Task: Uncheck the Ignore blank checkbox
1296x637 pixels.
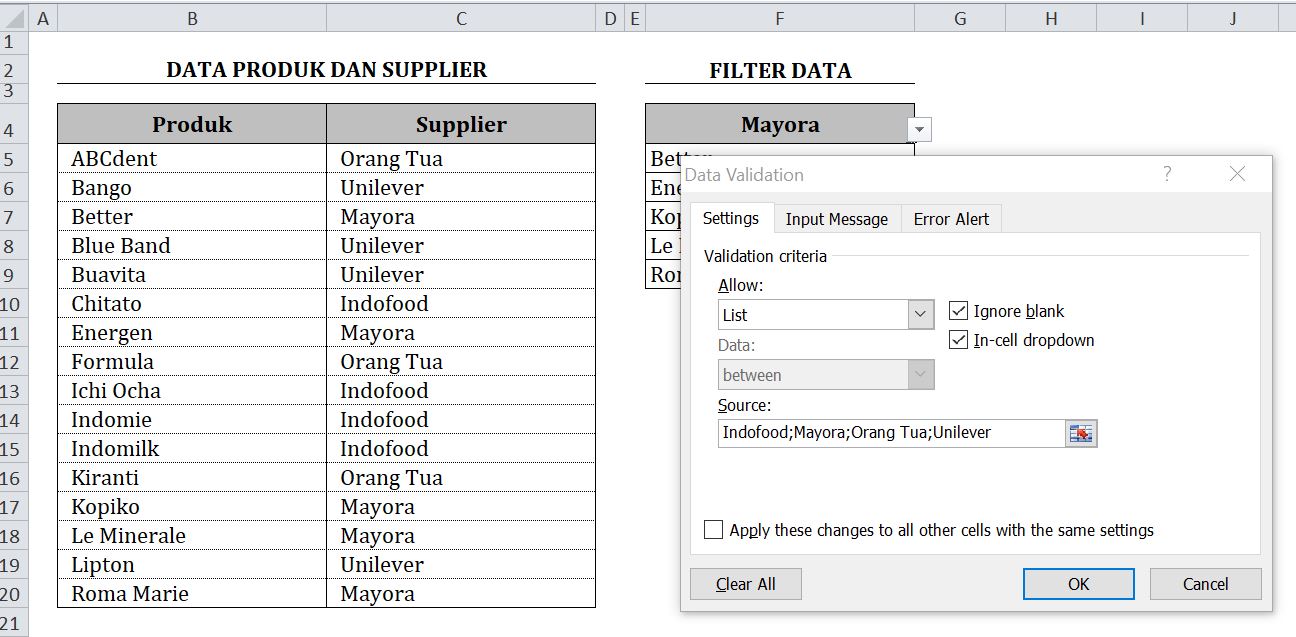Action: [x=957, y=310]
